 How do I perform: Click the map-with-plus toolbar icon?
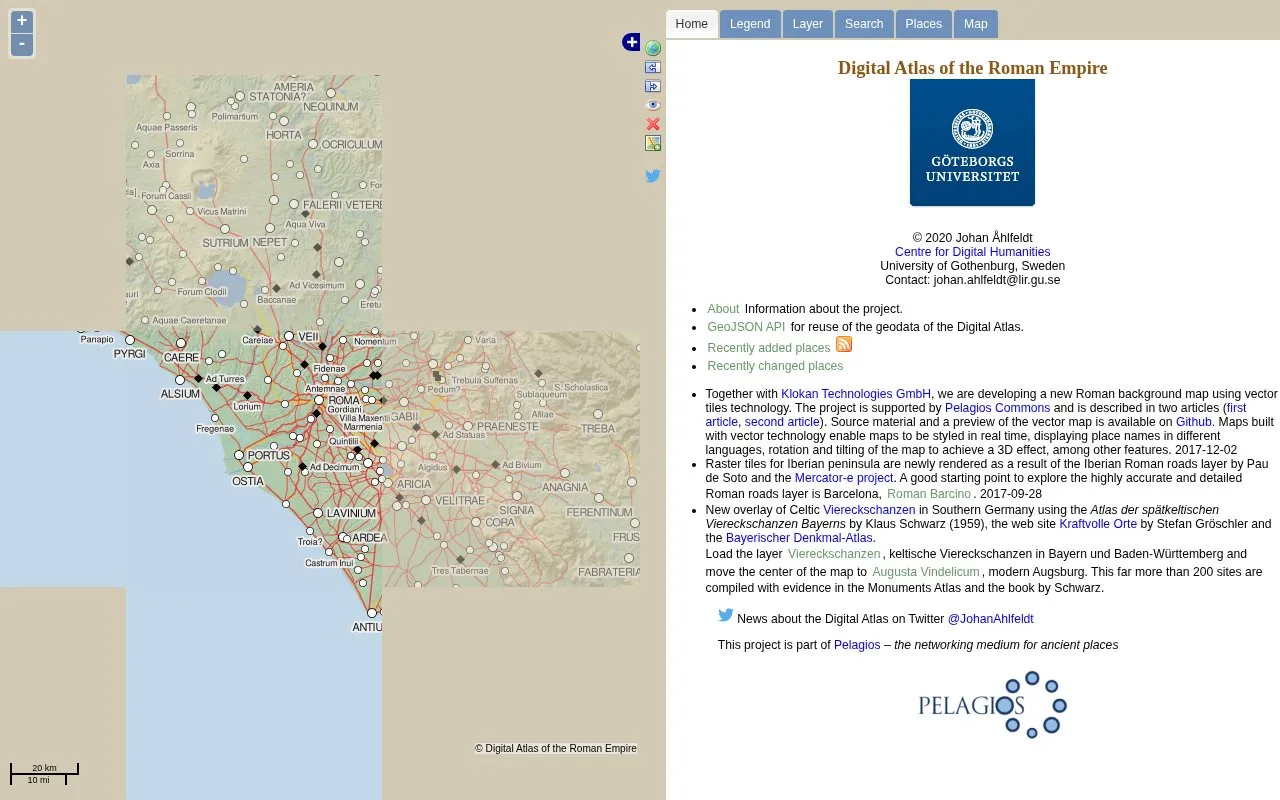653,143
